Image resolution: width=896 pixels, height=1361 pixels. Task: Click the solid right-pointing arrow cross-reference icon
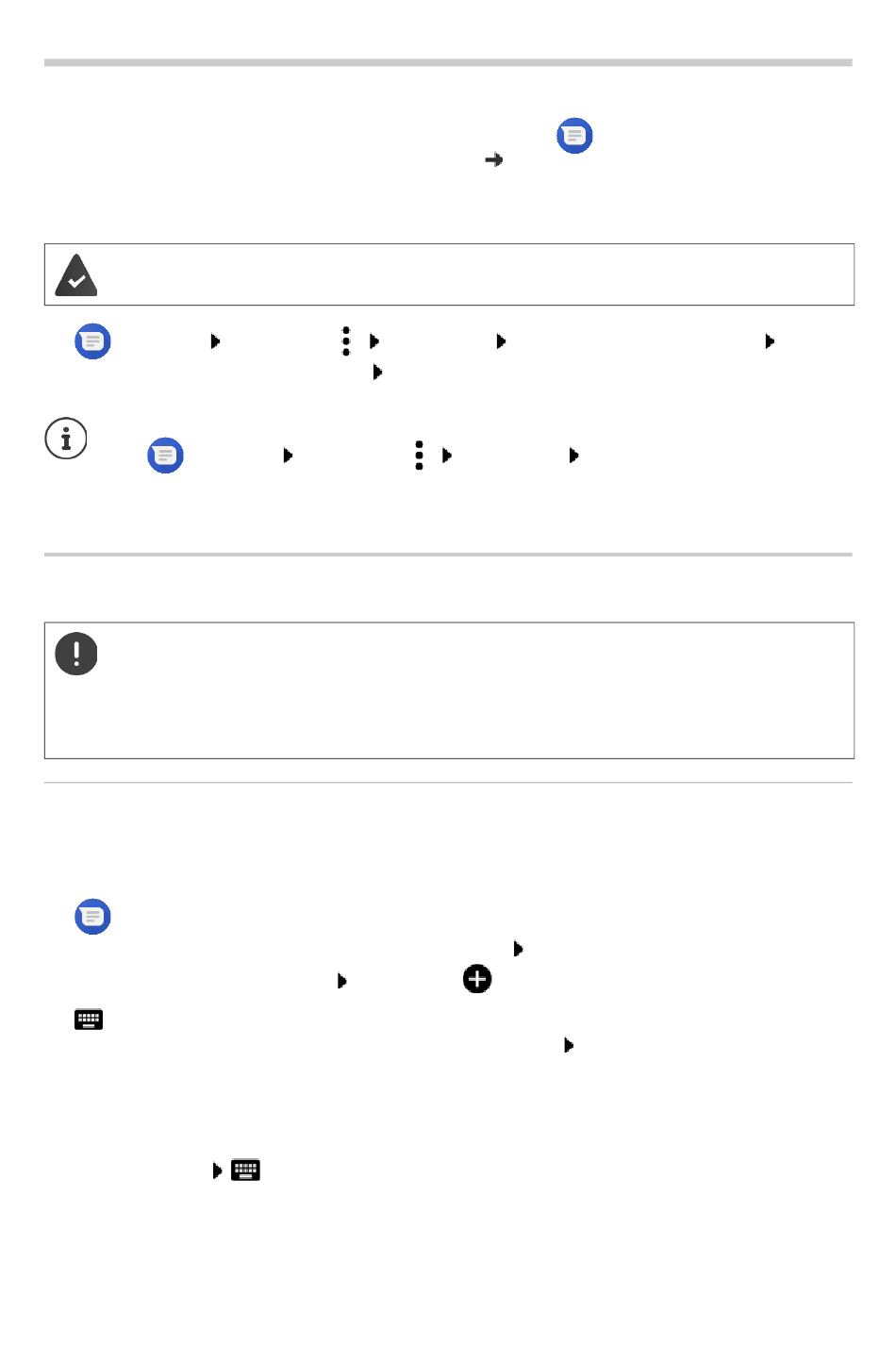(x=493, y=160)
